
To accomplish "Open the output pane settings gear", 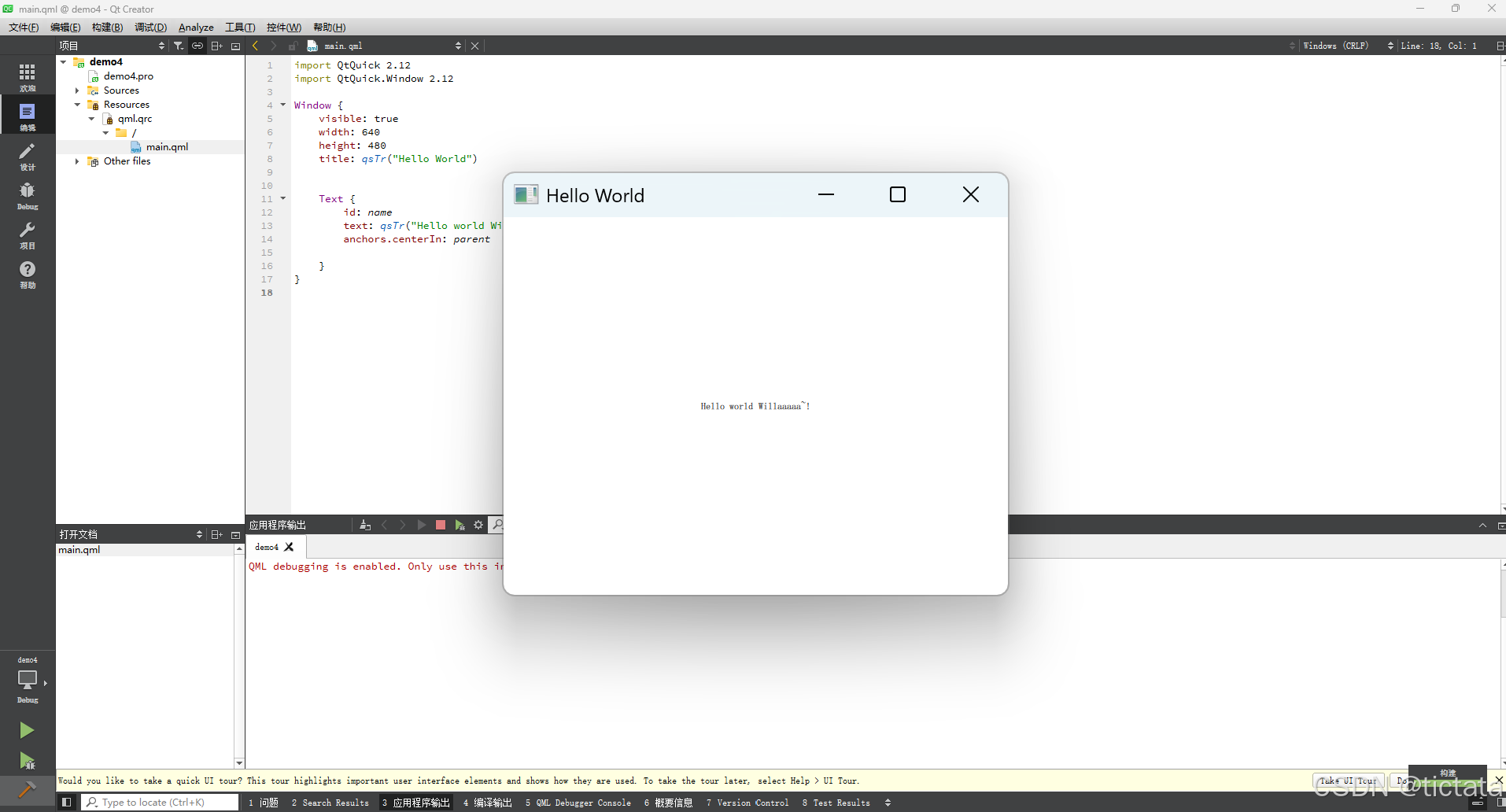I will pos(478,525).
